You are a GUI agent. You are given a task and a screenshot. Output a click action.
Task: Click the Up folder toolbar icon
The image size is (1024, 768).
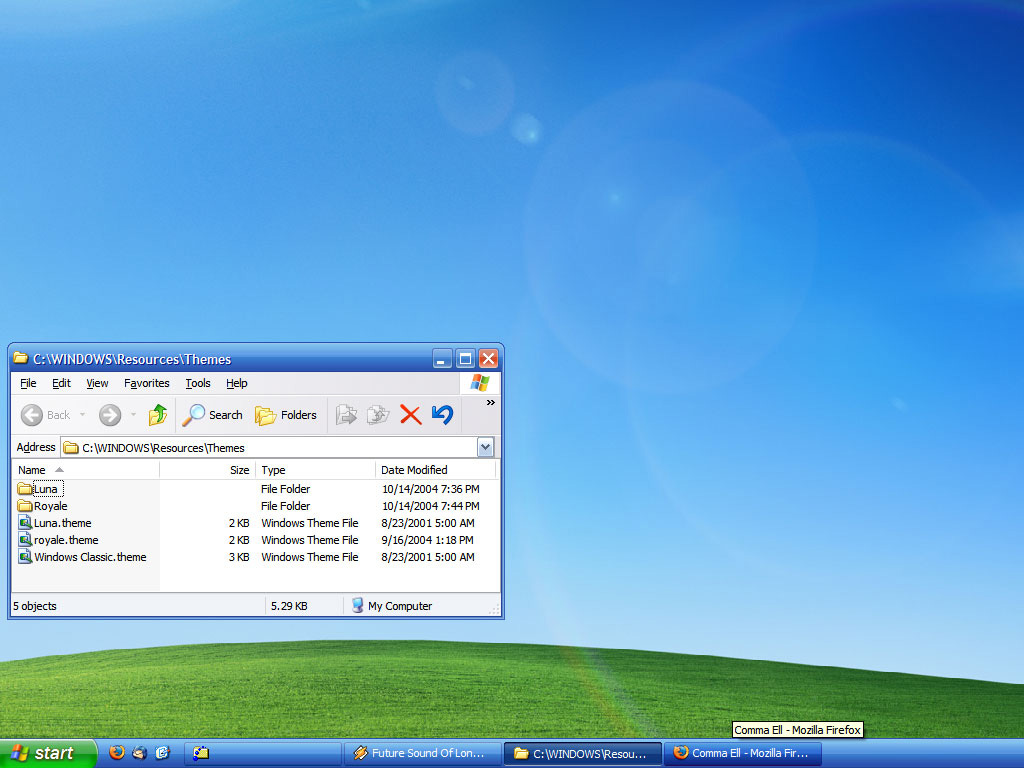157,415
